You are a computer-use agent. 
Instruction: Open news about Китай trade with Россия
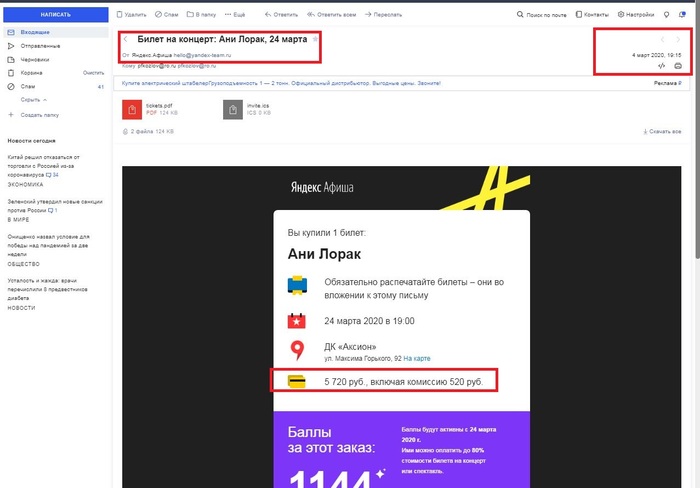pyautogui.click(x=44, y=166)
